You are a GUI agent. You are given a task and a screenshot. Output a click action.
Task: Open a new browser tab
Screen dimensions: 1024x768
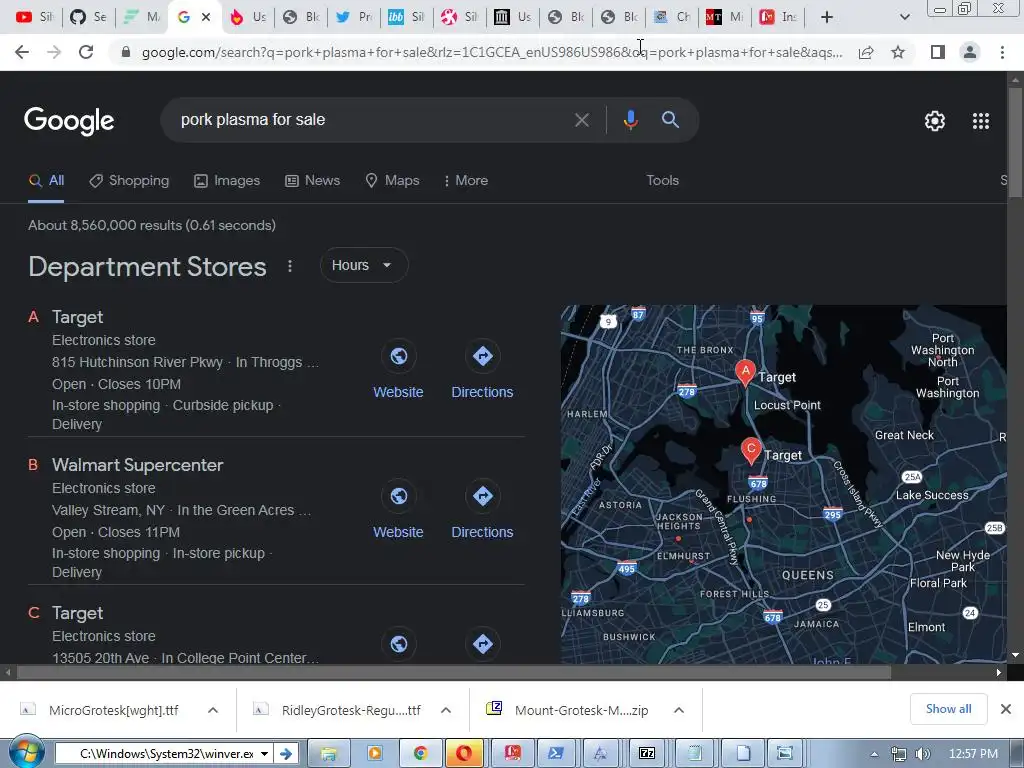[x=827, y=17]
